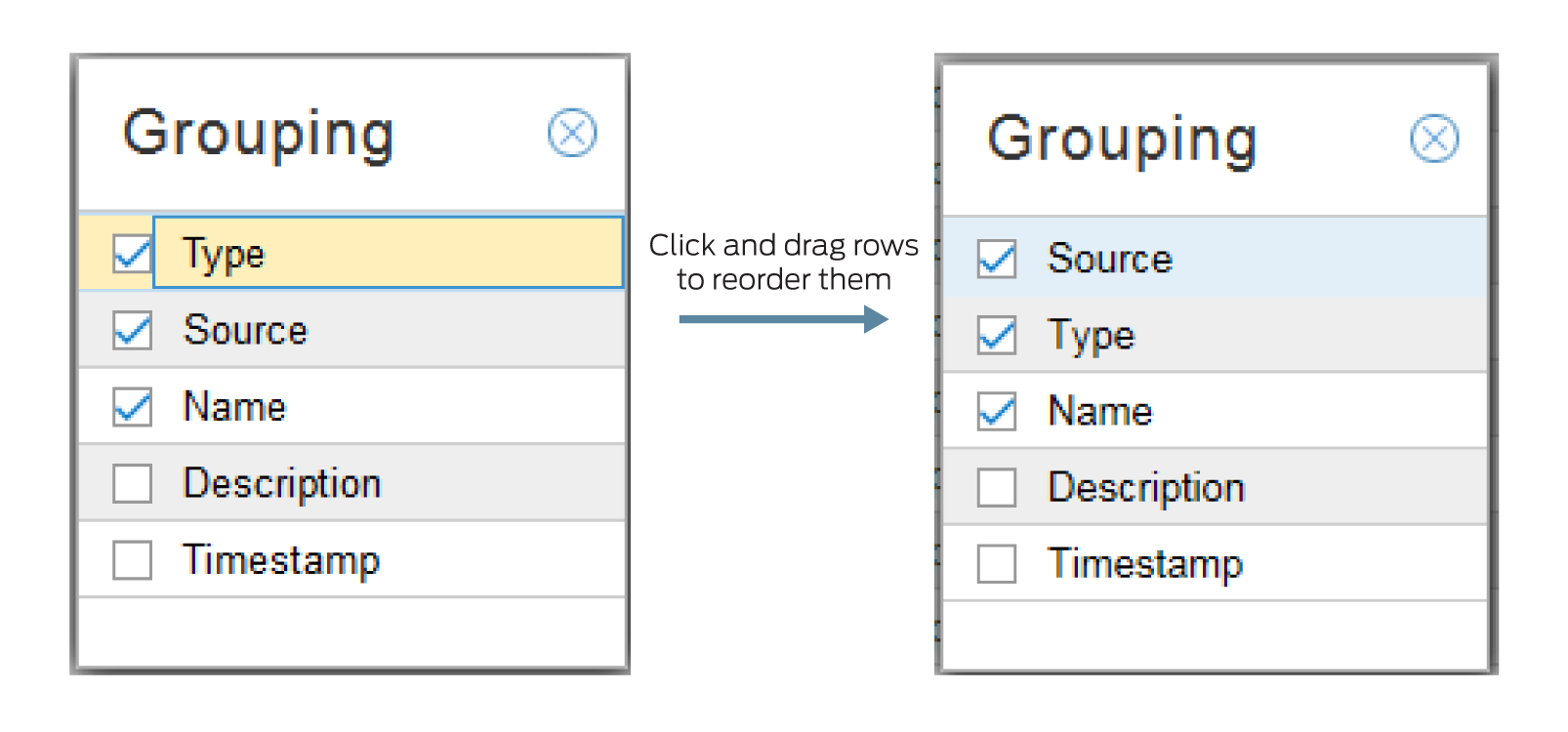
Task: Select Description row label in left panel
Action: (x=282, y=483)
